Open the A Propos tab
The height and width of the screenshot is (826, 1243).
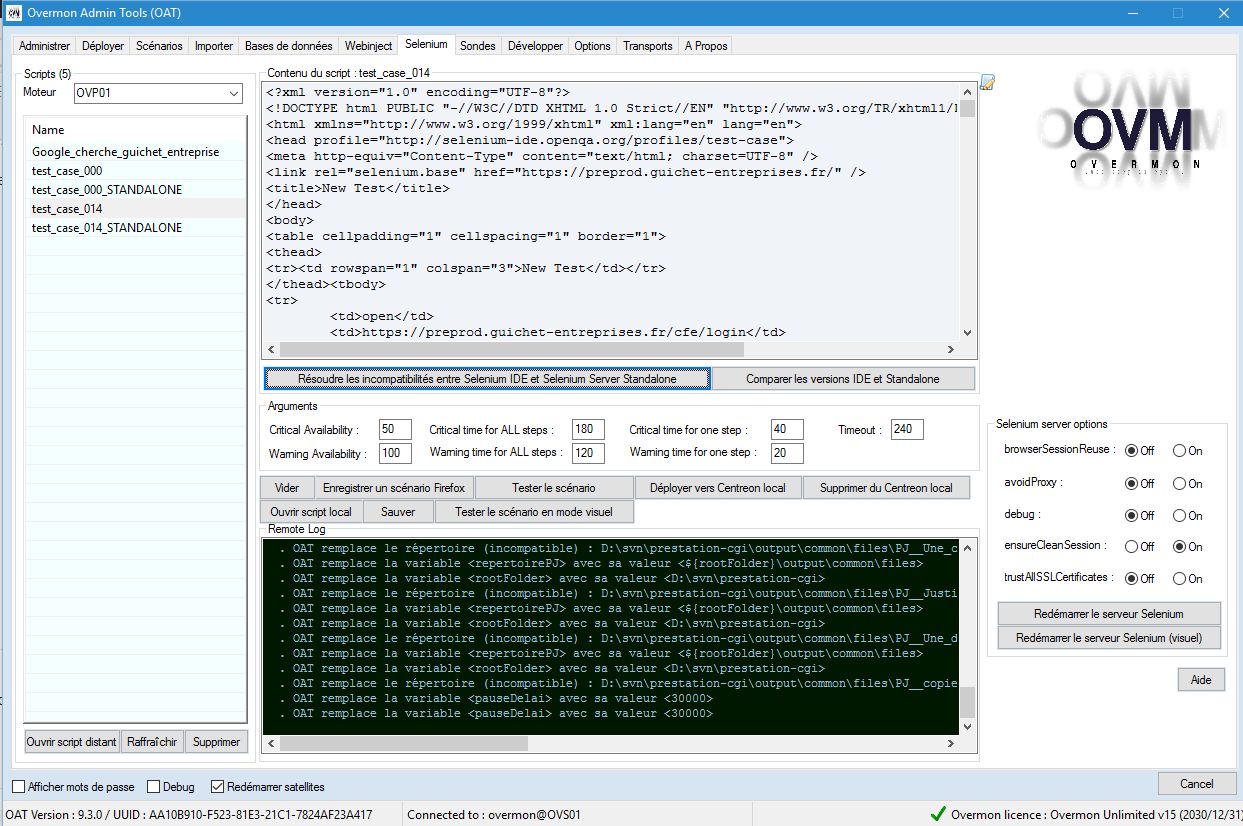(x=706, y=46)
